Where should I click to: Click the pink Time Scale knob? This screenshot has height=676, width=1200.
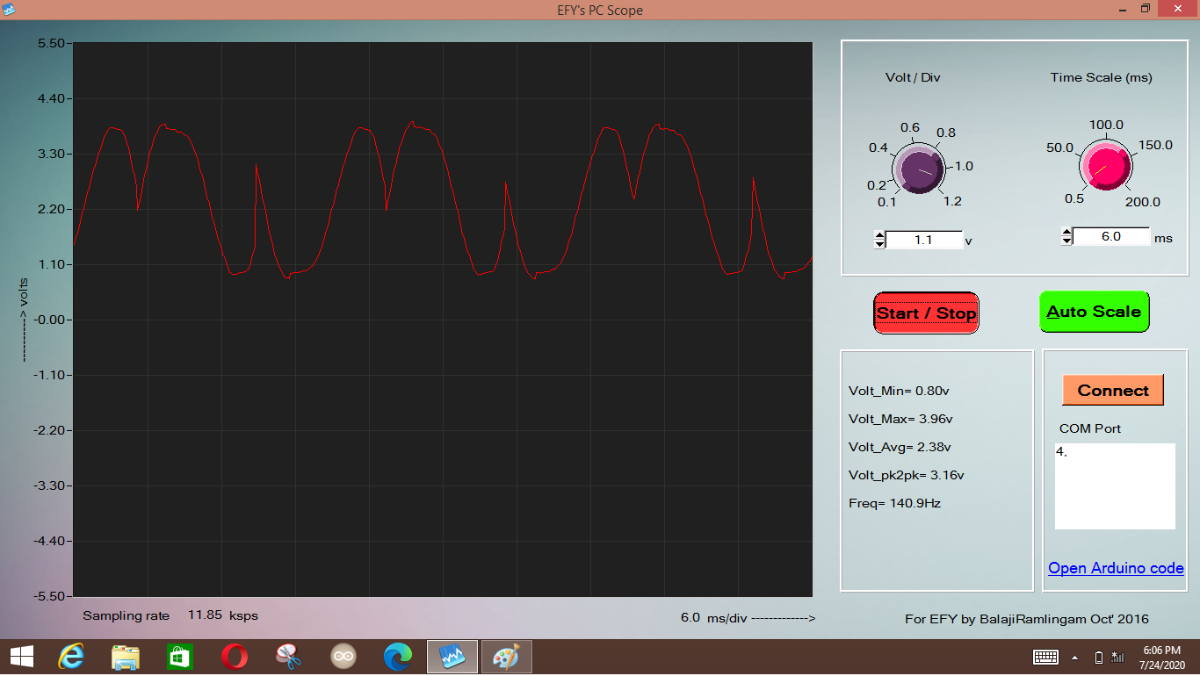tap(1105, 166)
